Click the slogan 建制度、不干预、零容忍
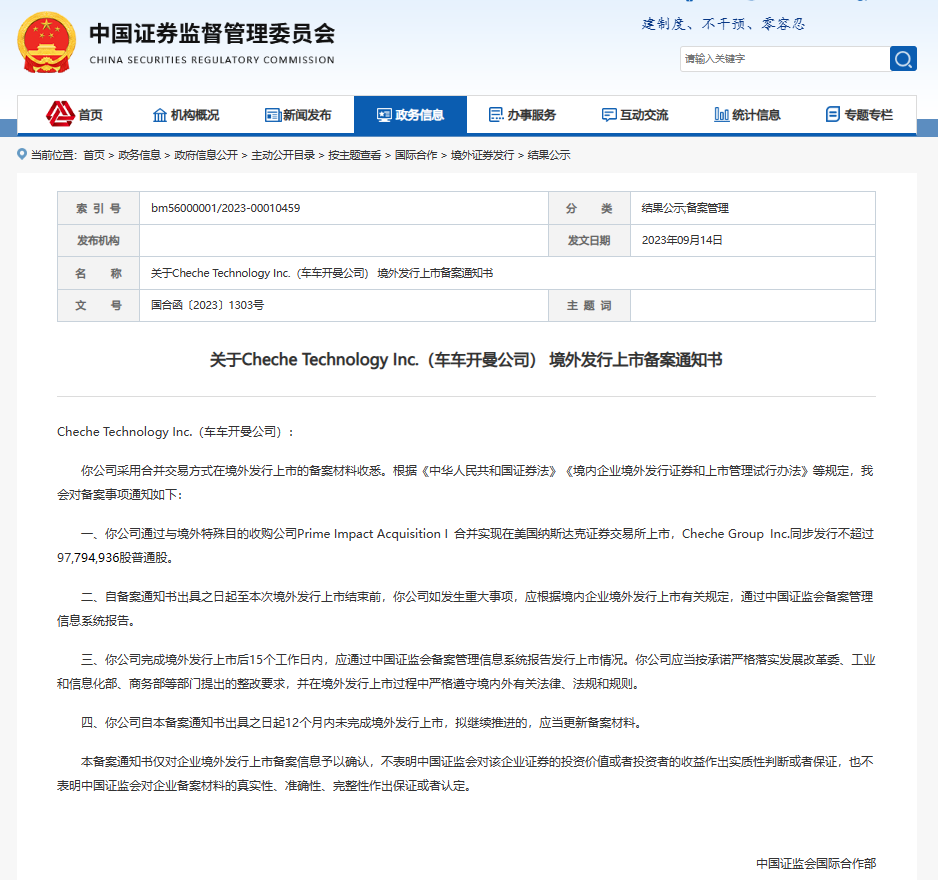The width and height of the screenshot is (938, 880). point(723,24)
